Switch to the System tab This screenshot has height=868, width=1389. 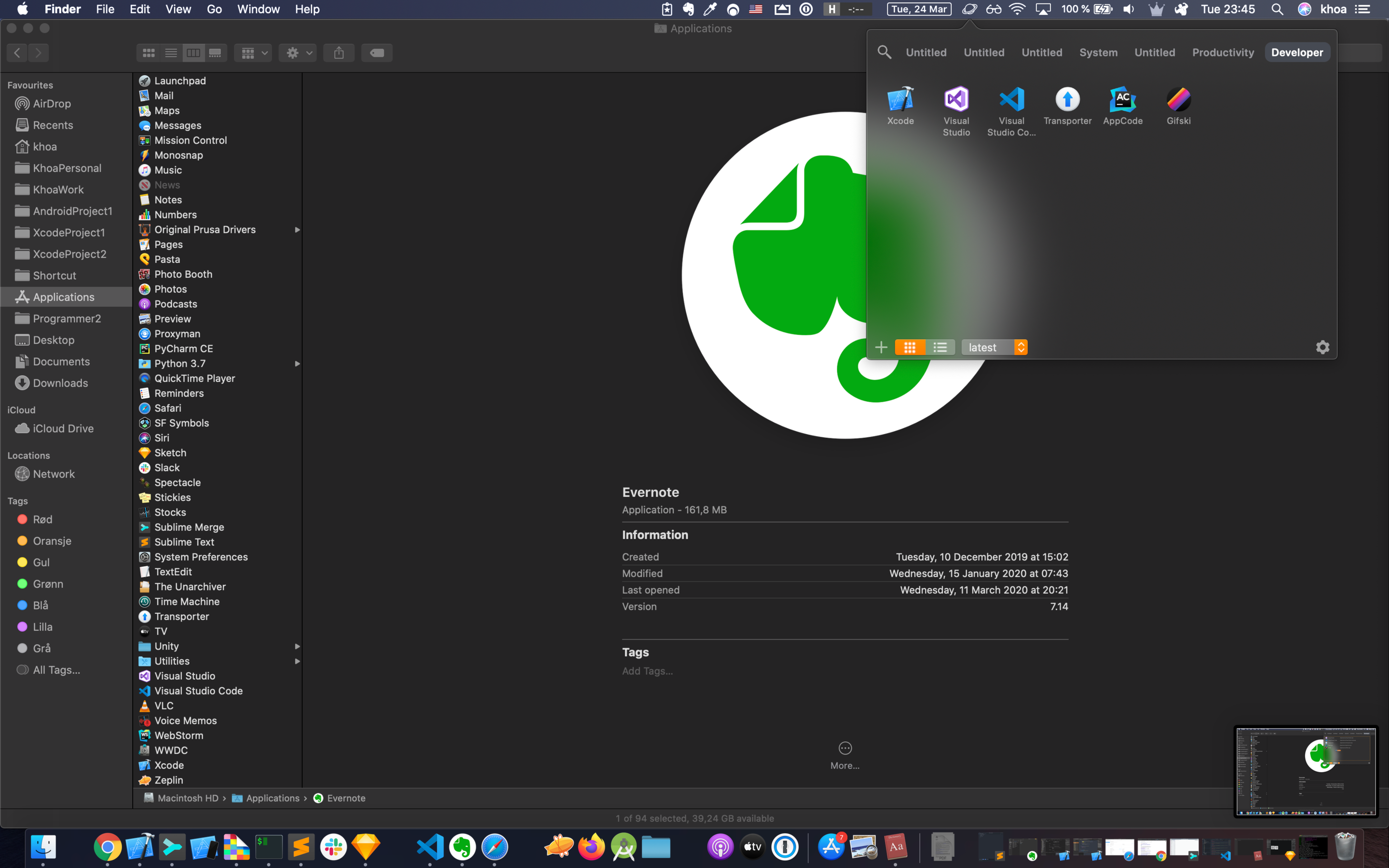point(1098,52)
